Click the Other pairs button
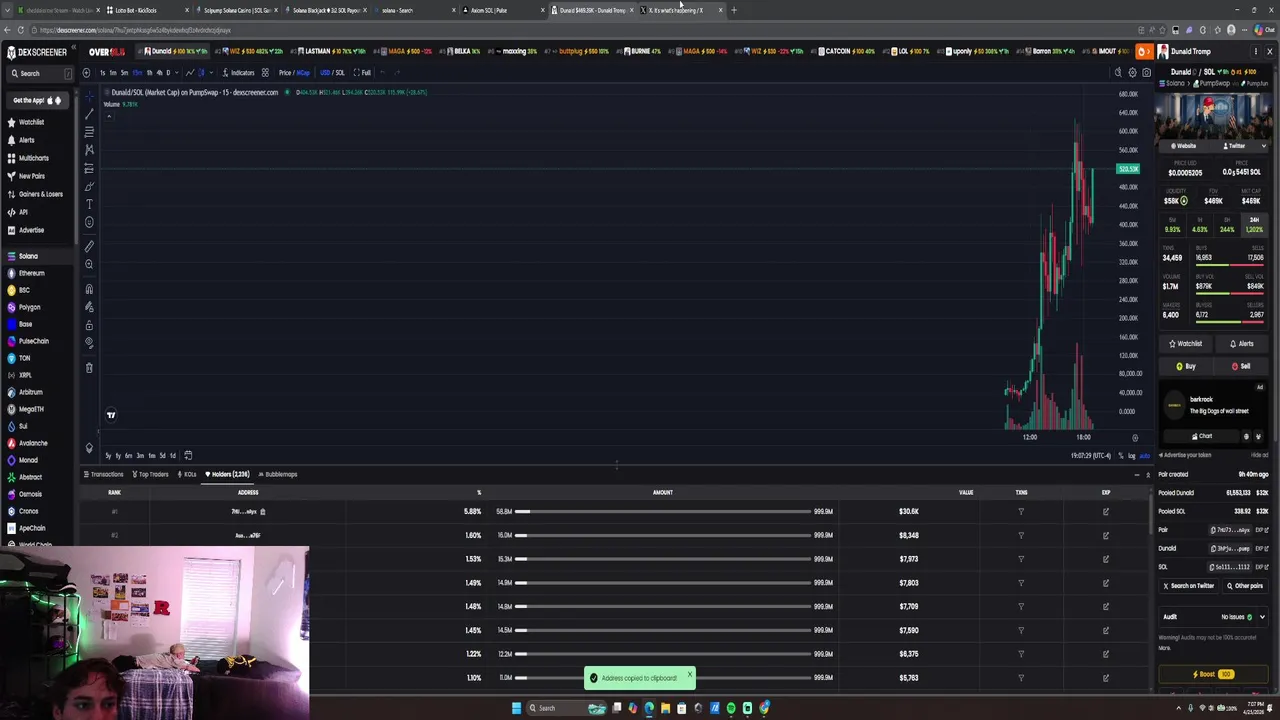 pos(1244,586)
